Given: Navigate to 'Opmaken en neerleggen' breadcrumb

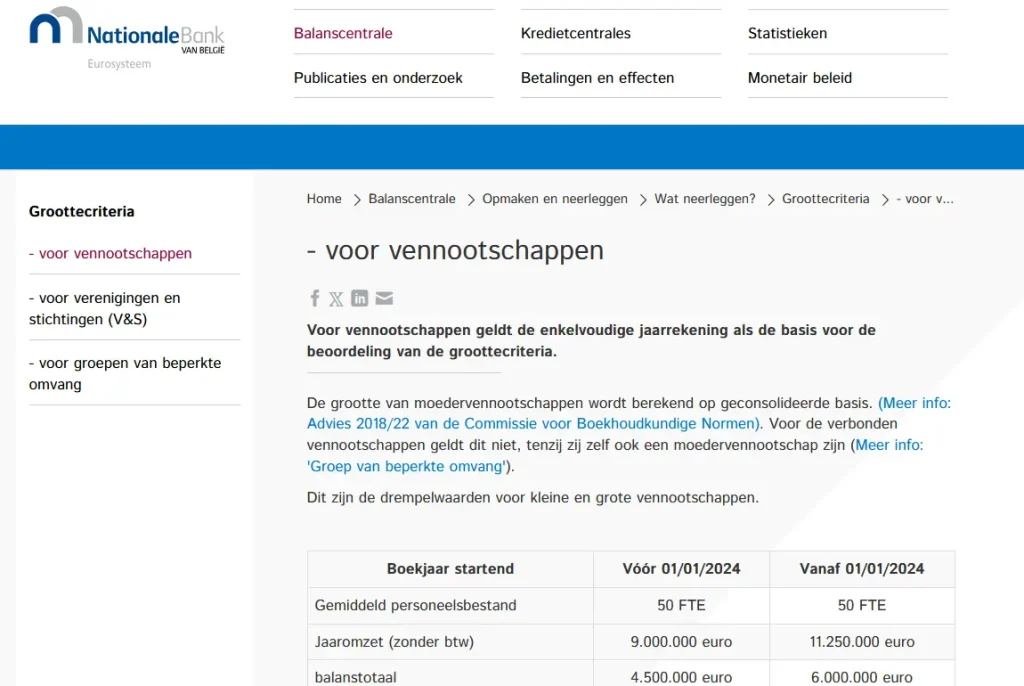Looking at the screenshot, I should [554, 199].
